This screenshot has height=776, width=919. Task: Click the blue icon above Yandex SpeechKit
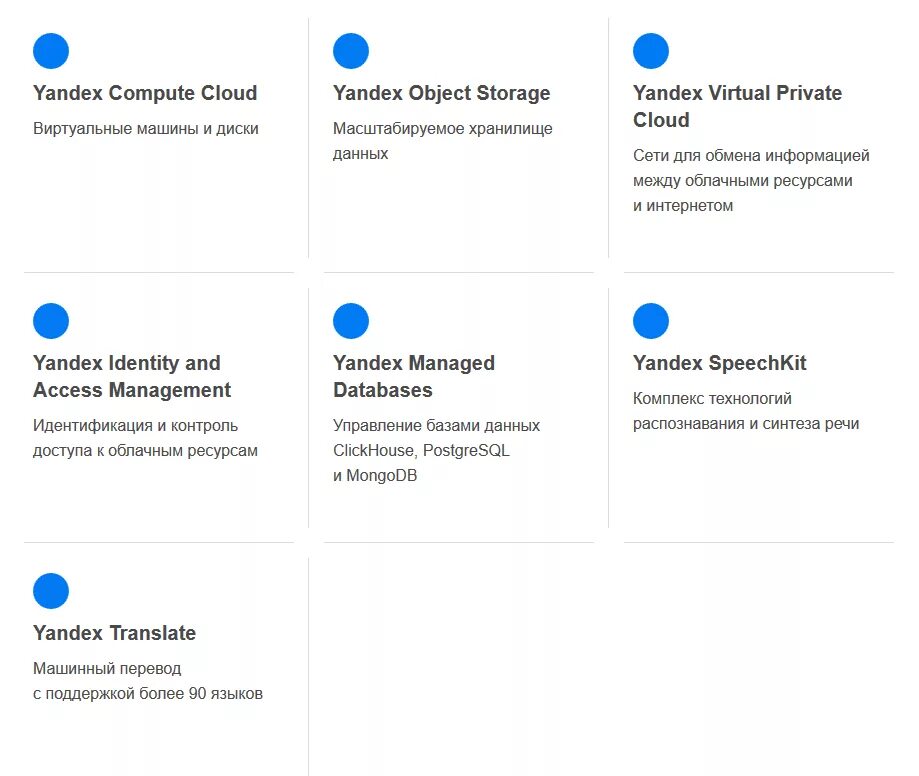click(x=651, y=321)
